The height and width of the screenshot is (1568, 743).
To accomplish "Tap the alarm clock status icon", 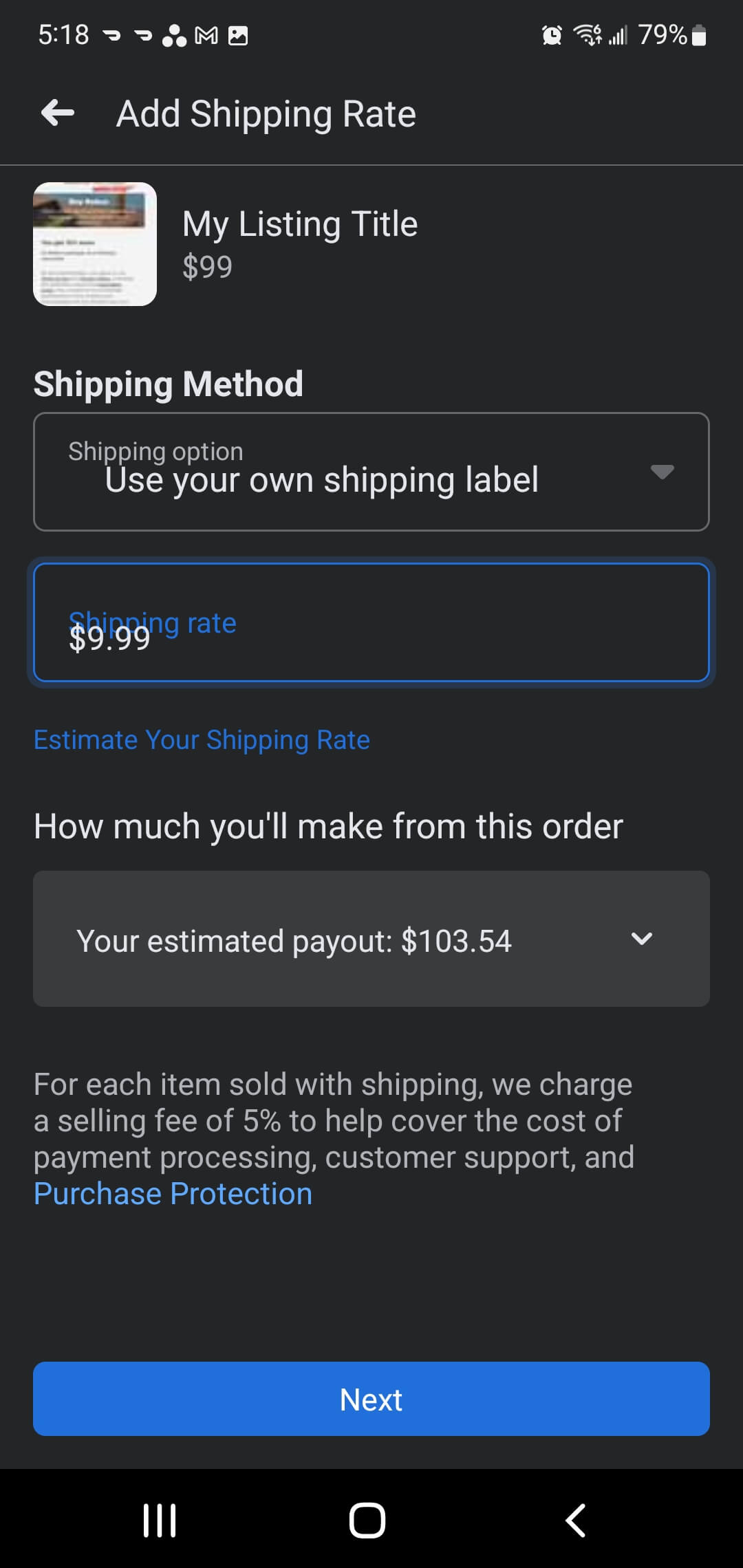I will pyautogui.click(x=552, y=34).
